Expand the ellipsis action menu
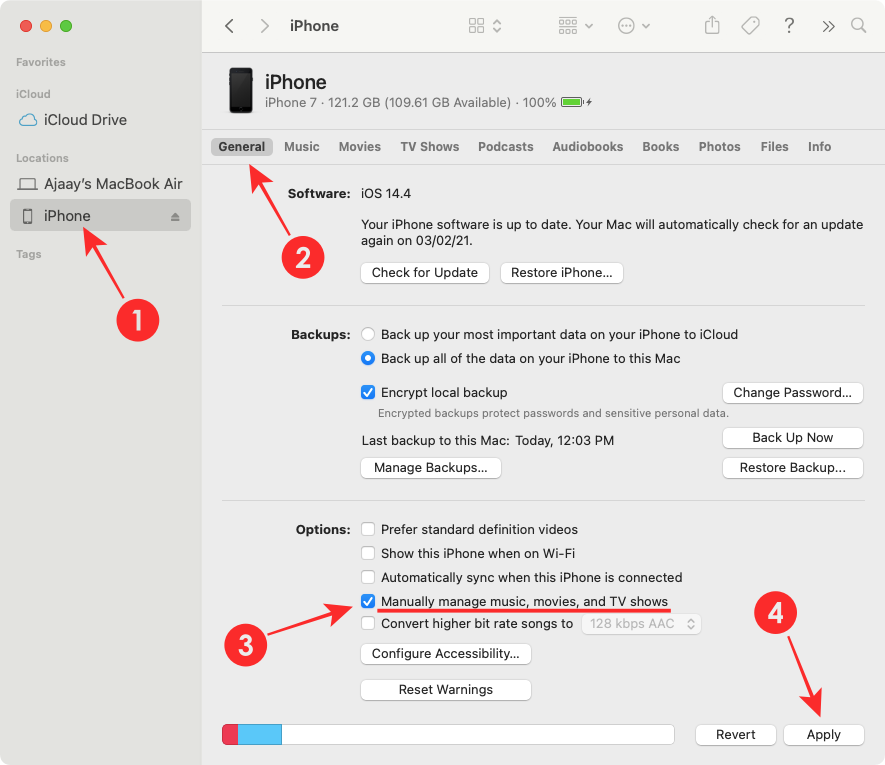The image size is (885, 765). point(634,26)
